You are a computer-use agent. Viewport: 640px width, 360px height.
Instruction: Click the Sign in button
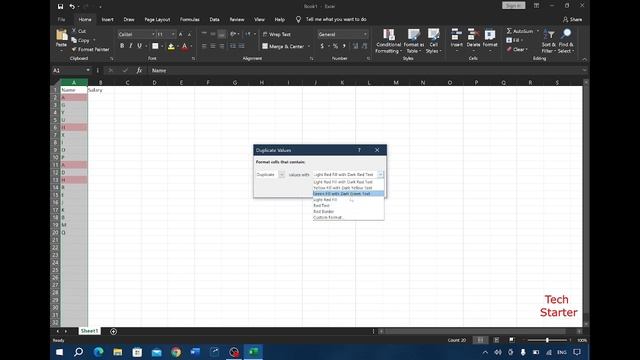[x=513, y=6]
